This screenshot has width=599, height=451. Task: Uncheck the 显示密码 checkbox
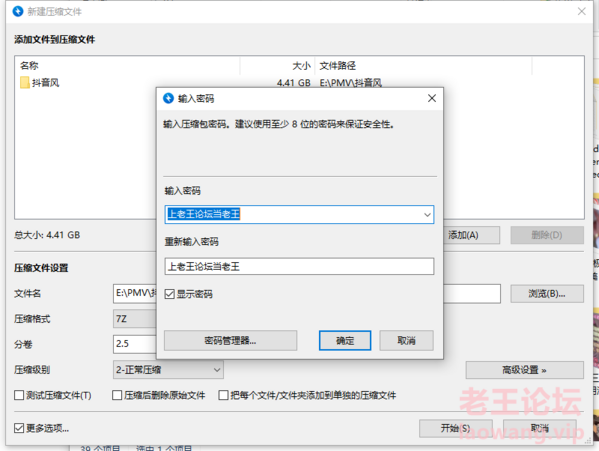pos(169,294)
